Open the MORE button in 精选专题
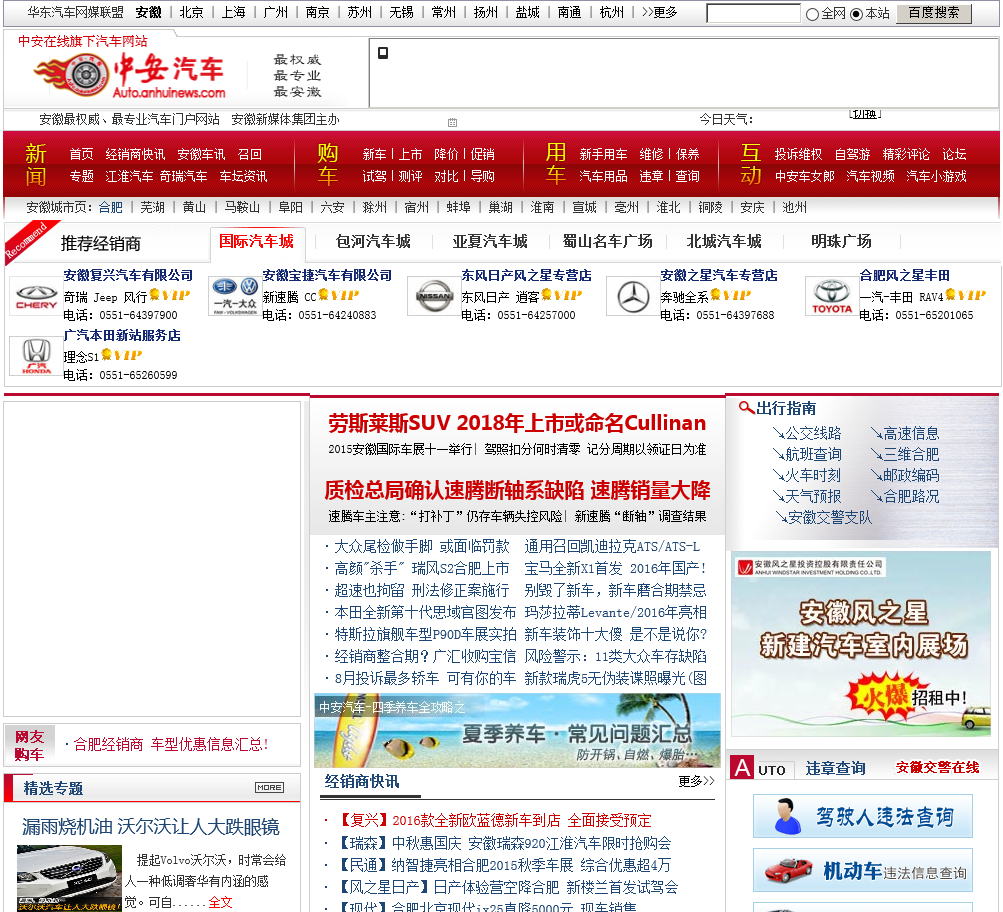This screenshot has height=912, width=1003. (269, 787)
